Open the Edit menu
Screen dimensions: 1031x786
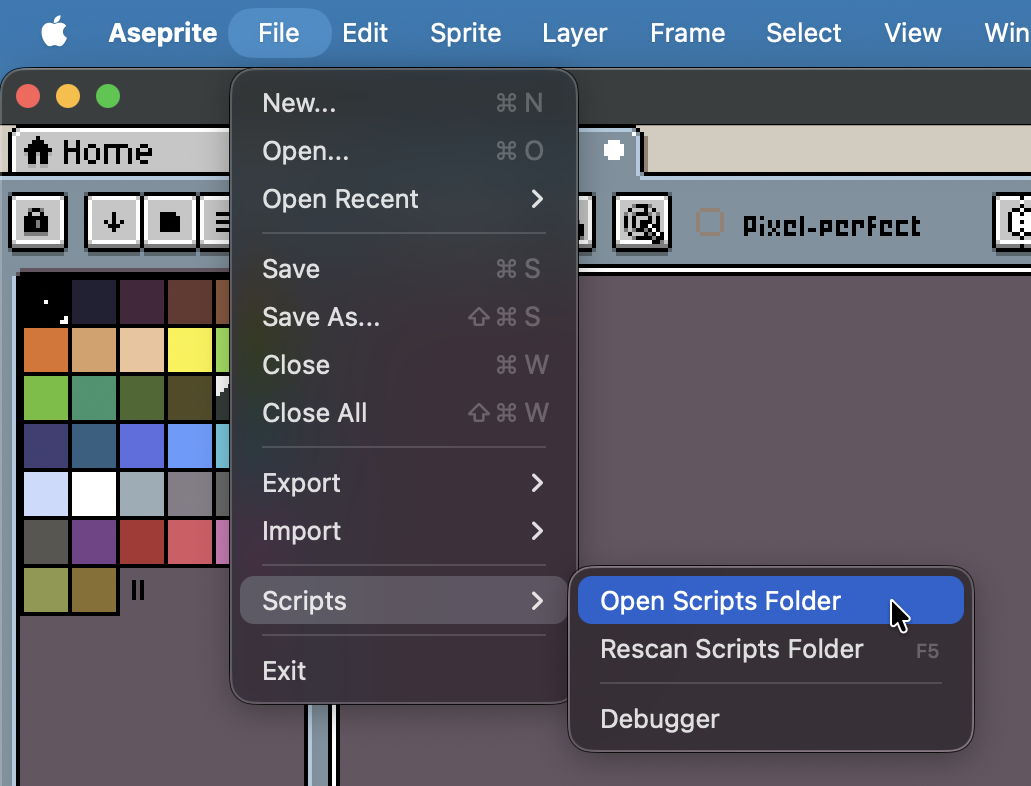pyautogui.click(x=365, y=32)
